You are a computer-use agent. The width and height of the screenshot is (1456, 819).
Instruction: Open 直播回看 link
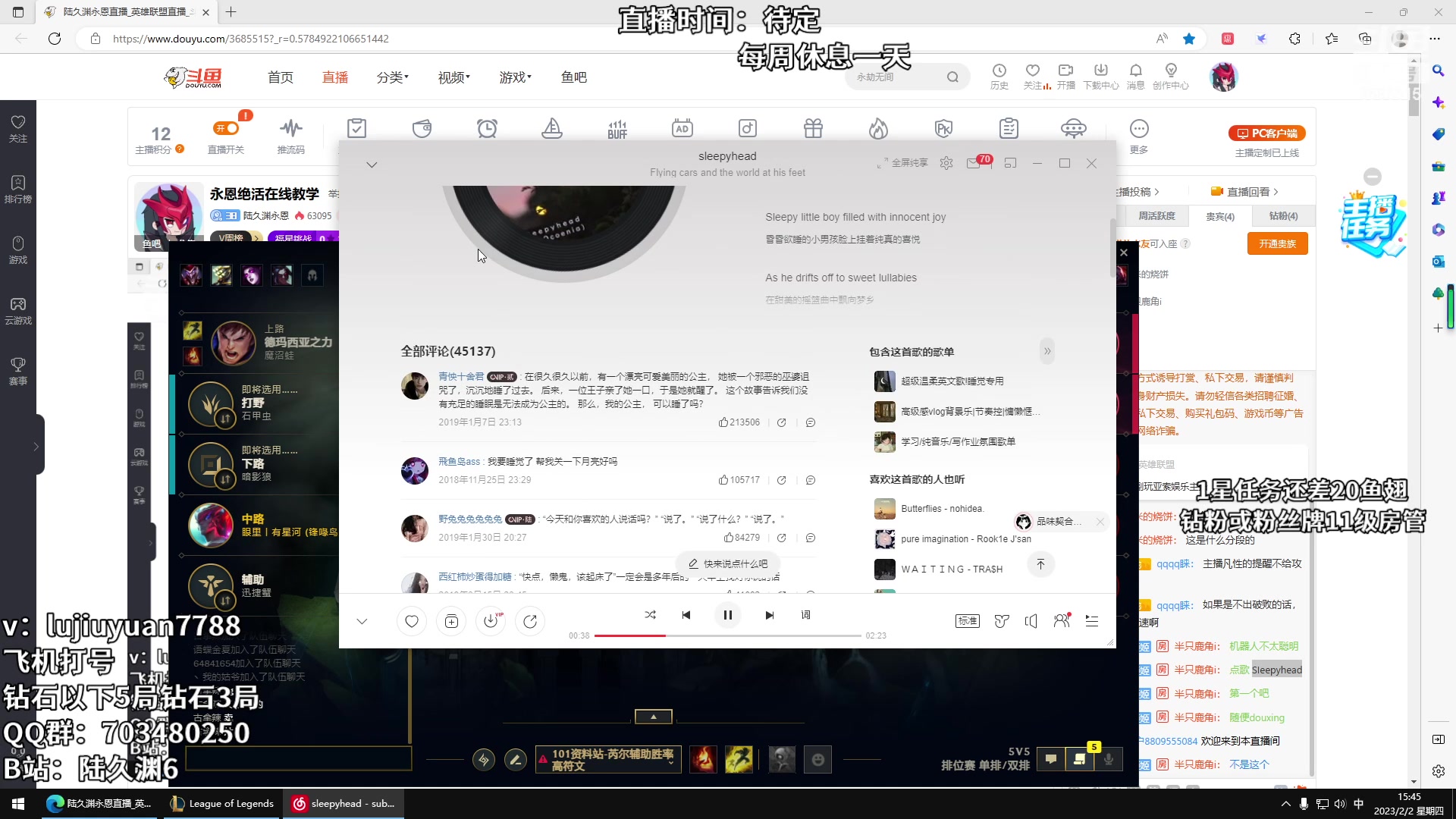click(1244, 192)
